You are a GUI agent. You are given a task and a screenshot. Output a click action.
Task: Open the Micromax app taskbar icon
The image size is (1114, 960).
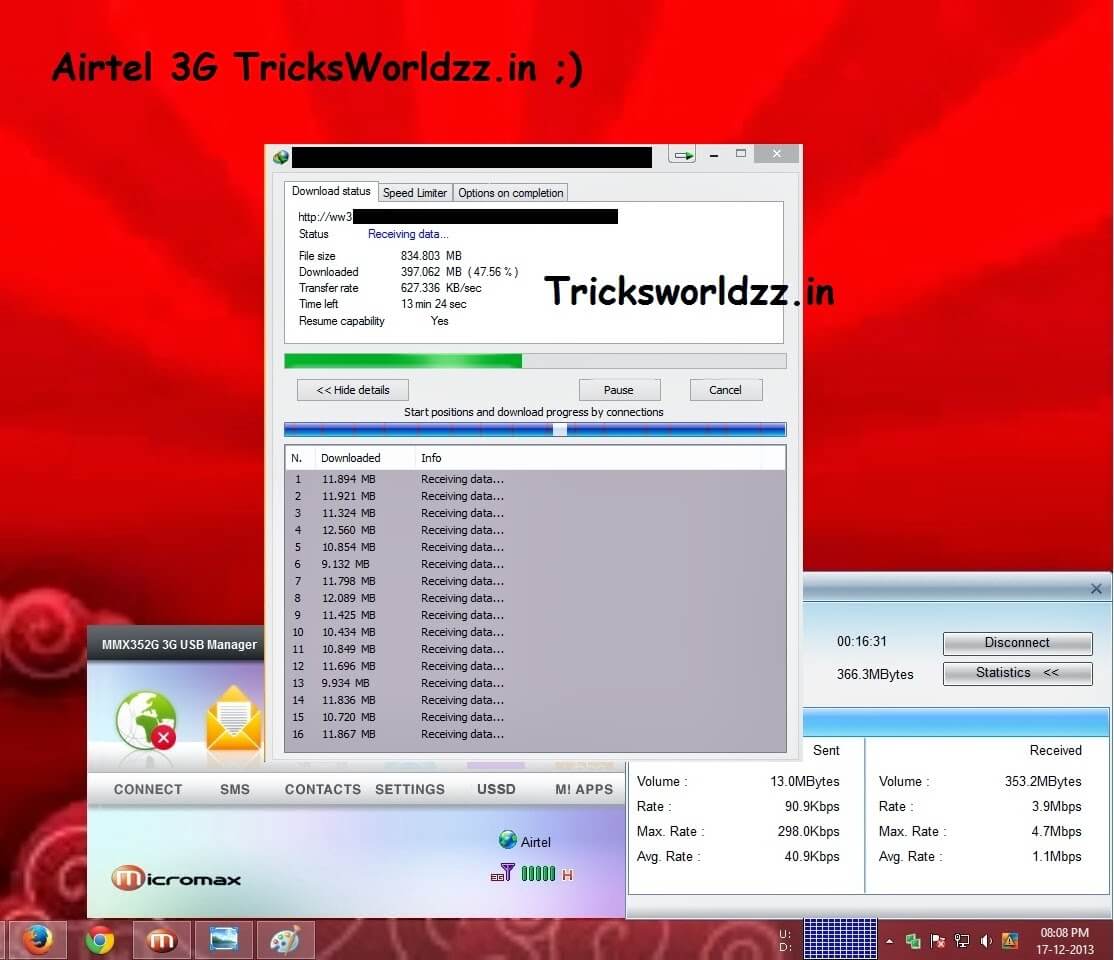(x=161, y=940)
